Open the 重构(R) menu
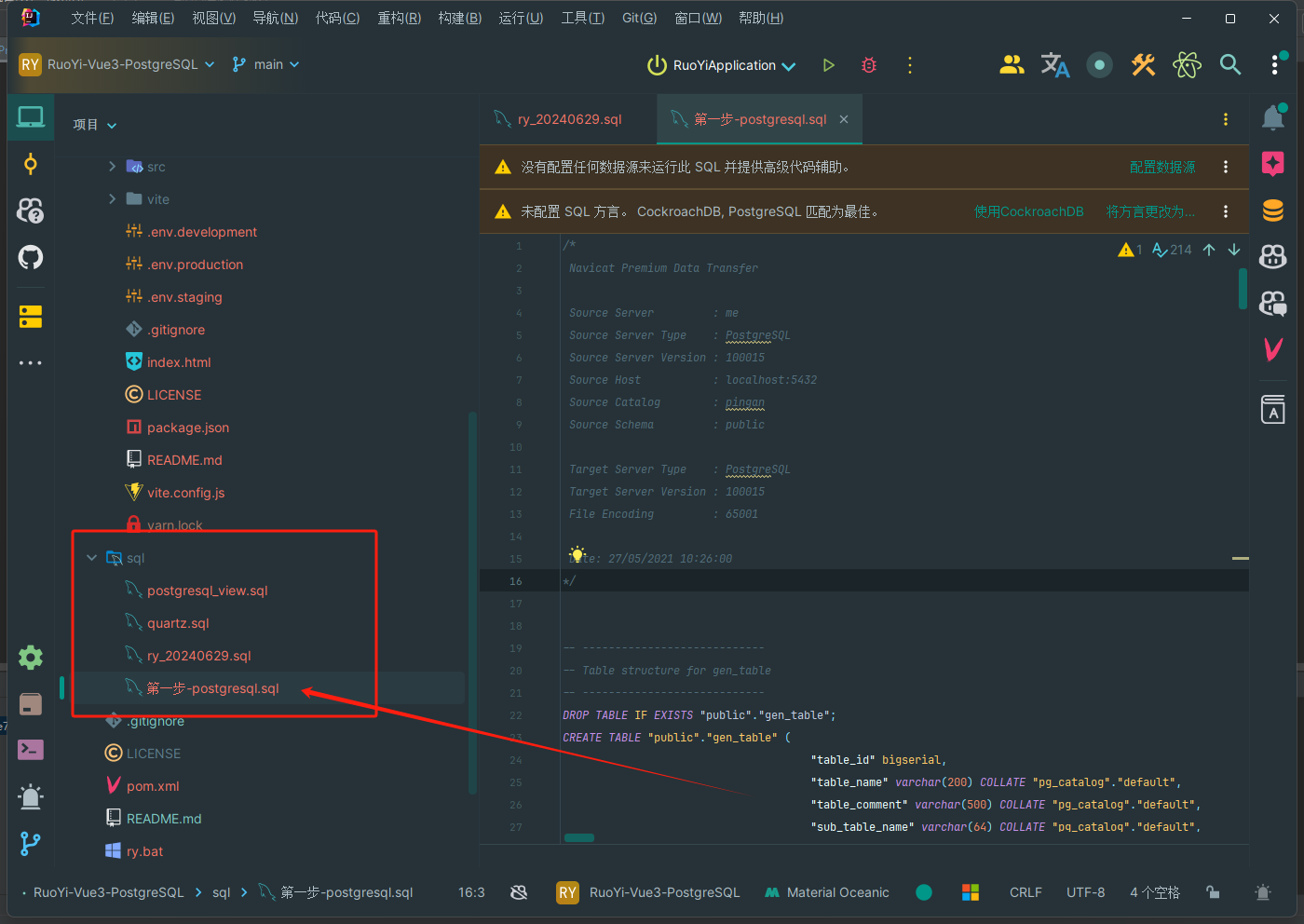The width and height of the screenshot is (1304, 924). pos(399,18)
